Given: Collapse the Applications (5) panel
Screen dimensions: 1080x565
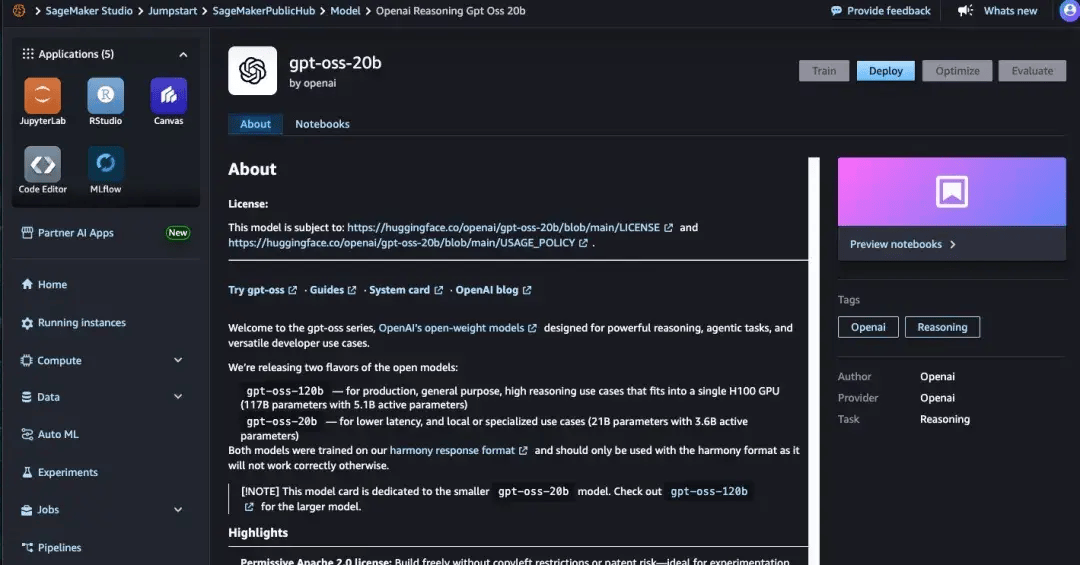Looking at the screenshot, I should point(183,55).
